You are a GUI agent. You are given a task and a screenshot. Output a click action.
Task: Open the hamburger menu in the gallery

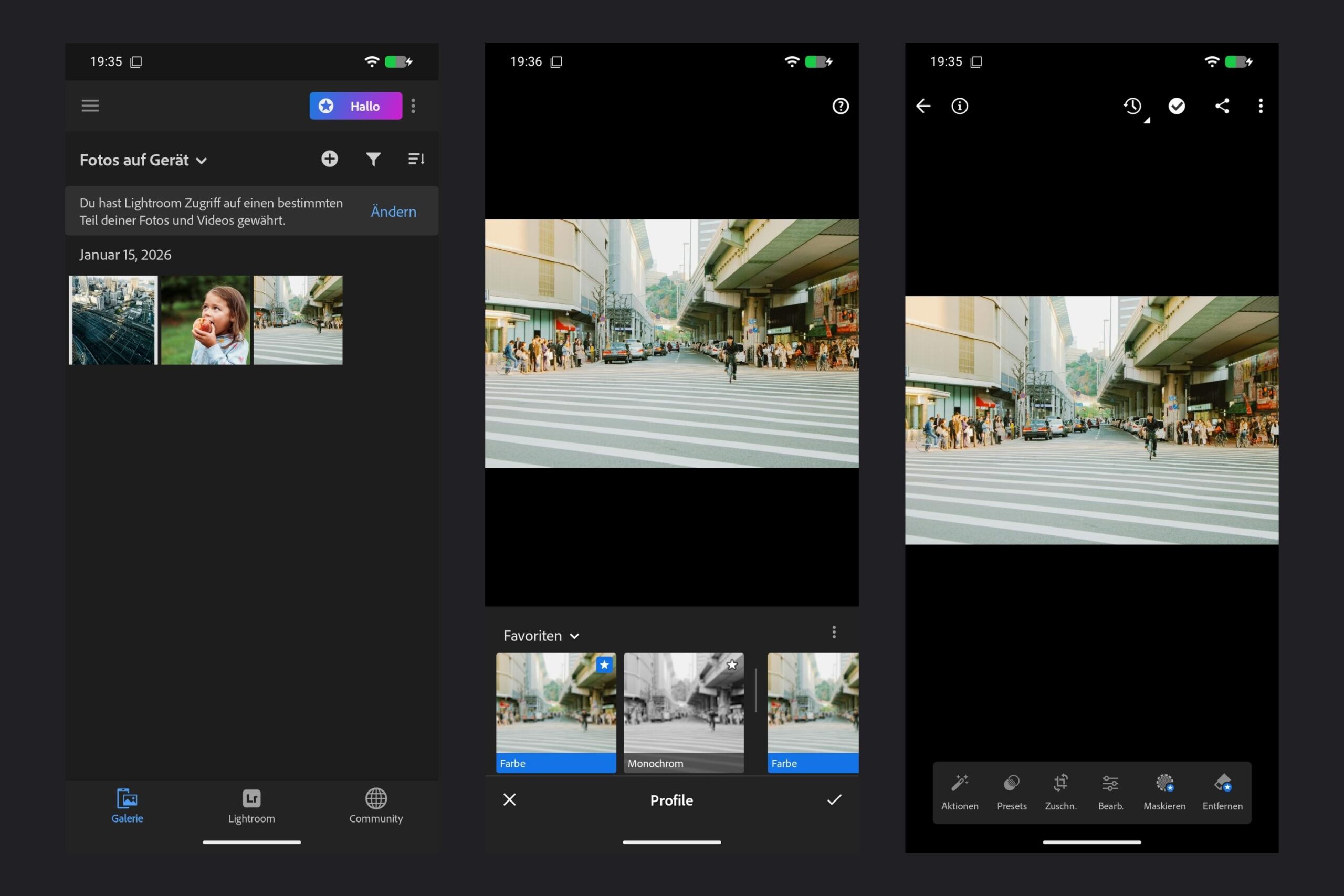(x=90, y=106)
